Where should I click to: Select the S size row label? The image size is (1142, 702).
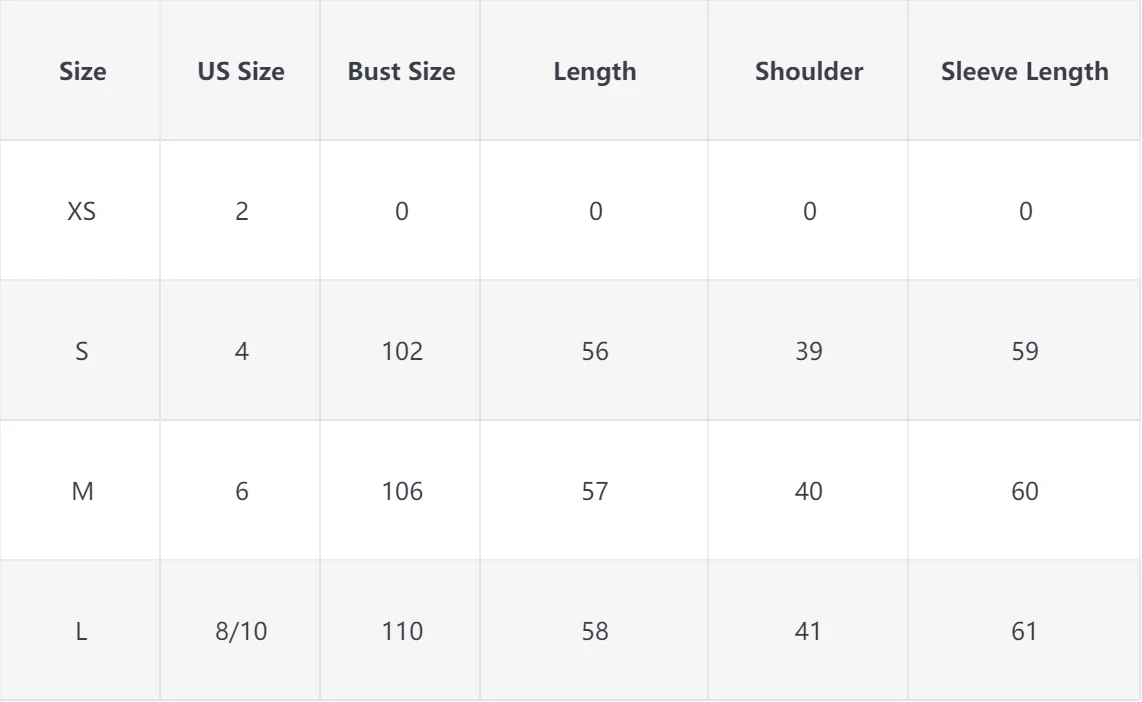pos(79,350)
